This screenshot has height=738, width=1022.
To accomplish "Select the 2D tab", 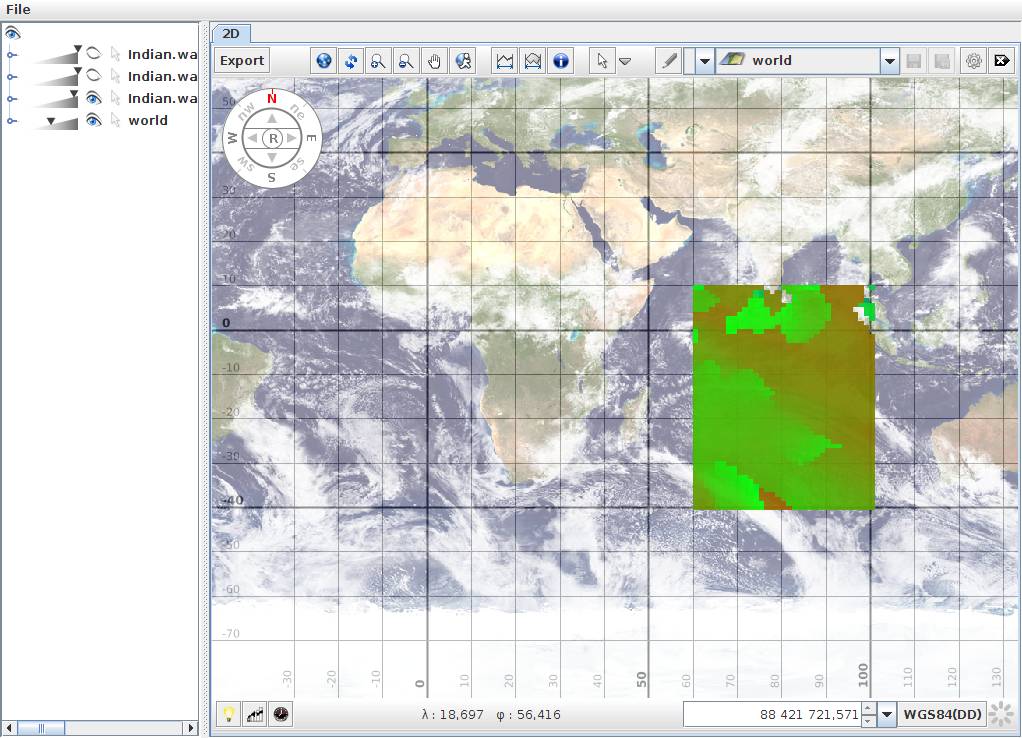I will tap(231, 34).
